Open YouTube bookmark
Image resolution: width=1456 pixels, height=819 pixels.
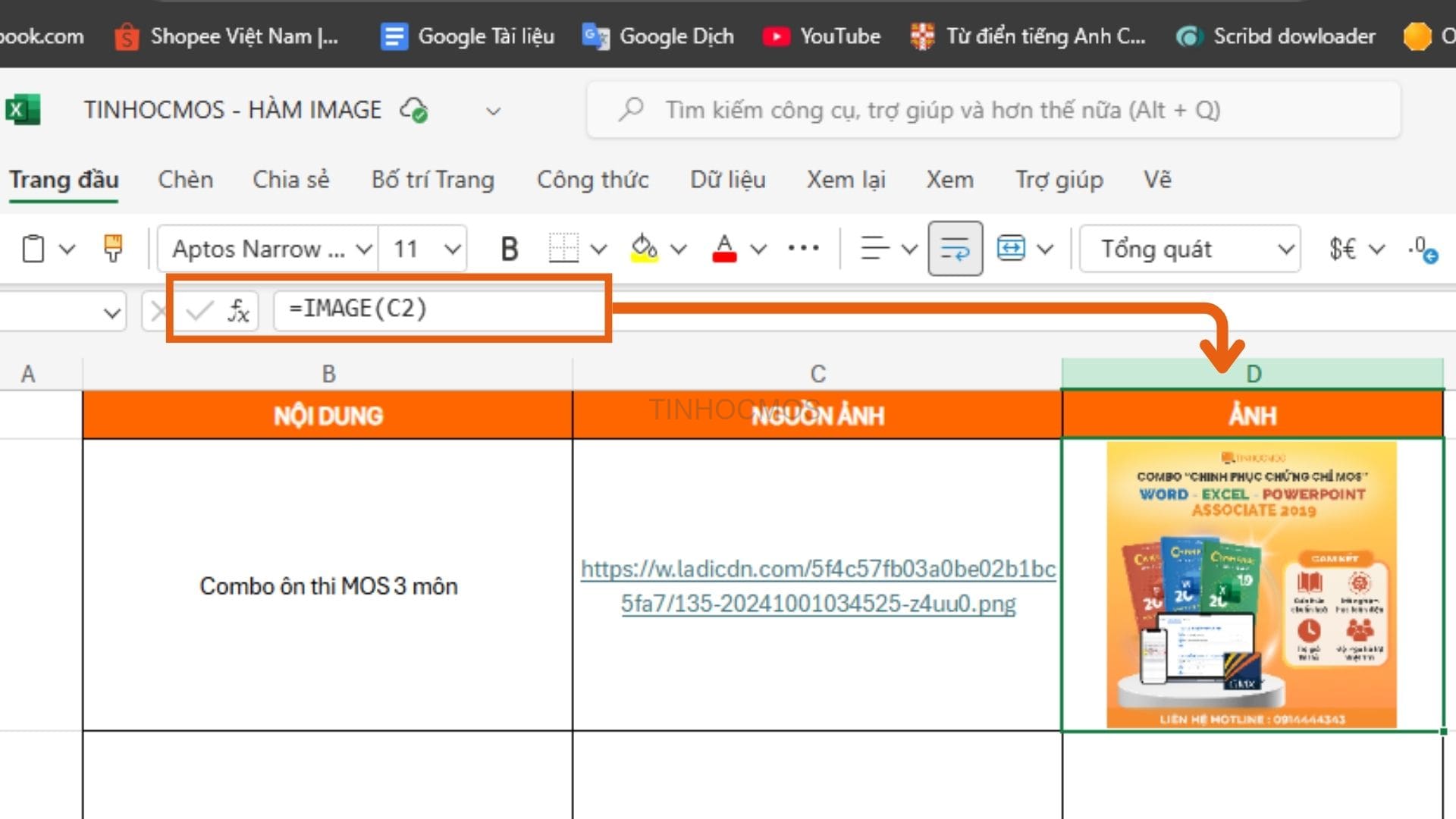822,36
